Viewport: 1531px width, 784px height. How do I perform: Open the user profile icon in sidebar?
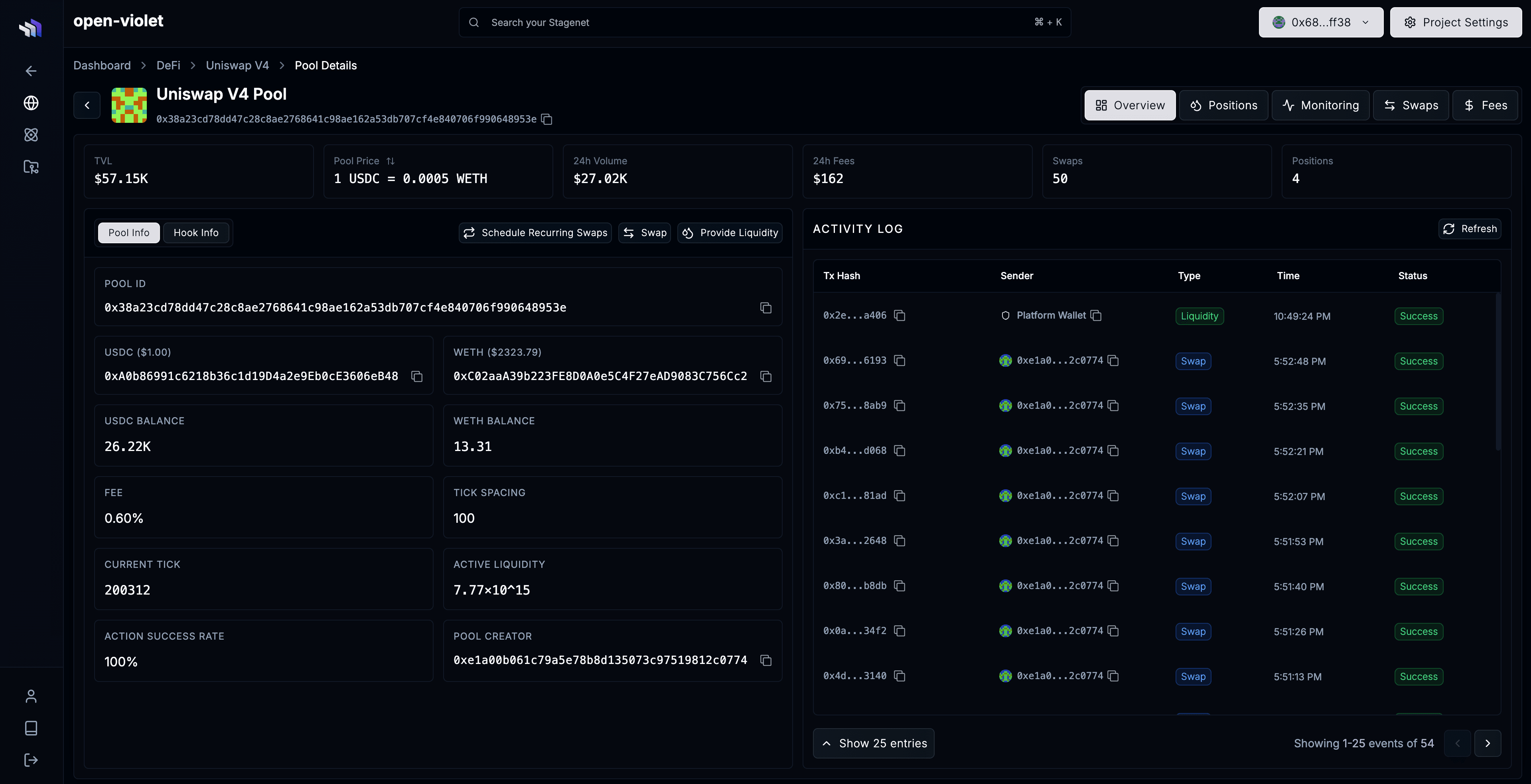(x=30, y=696)
